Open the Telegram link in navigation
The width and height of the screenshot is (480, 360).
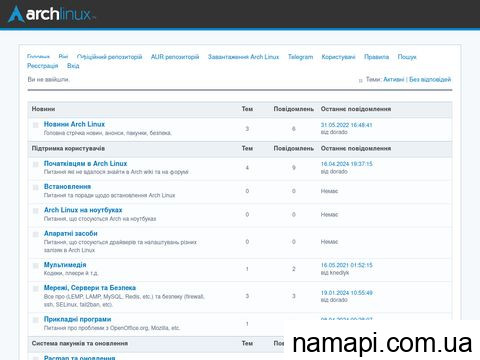coord(300,57)
